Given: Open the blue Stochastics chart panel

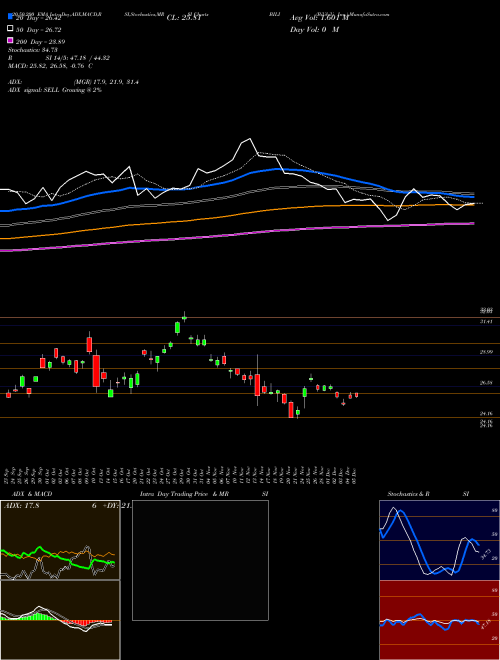Looking at the screenshot, I should coord(439,540).
